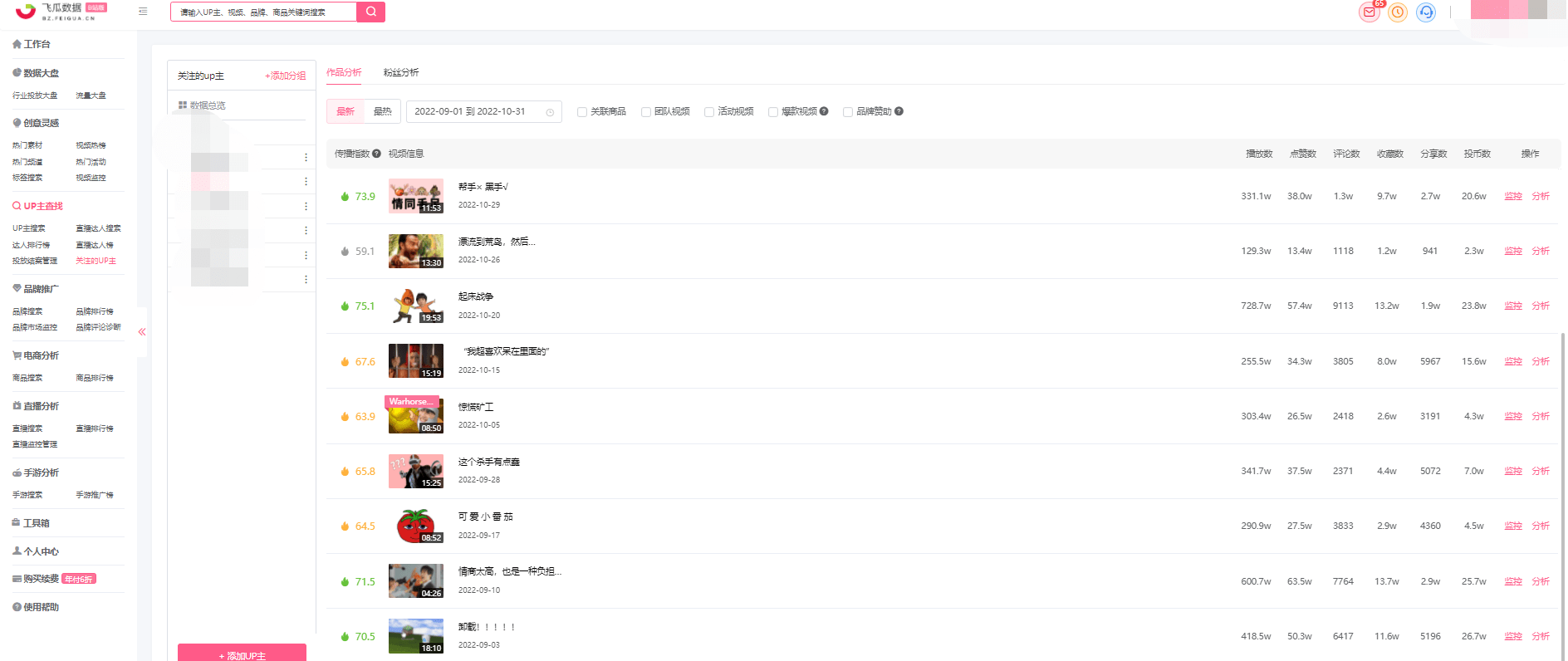This screenshot has height=661, width=1568.
Task: Open 品牌评论诊断 in sidebar
Action: coord(98,327)
